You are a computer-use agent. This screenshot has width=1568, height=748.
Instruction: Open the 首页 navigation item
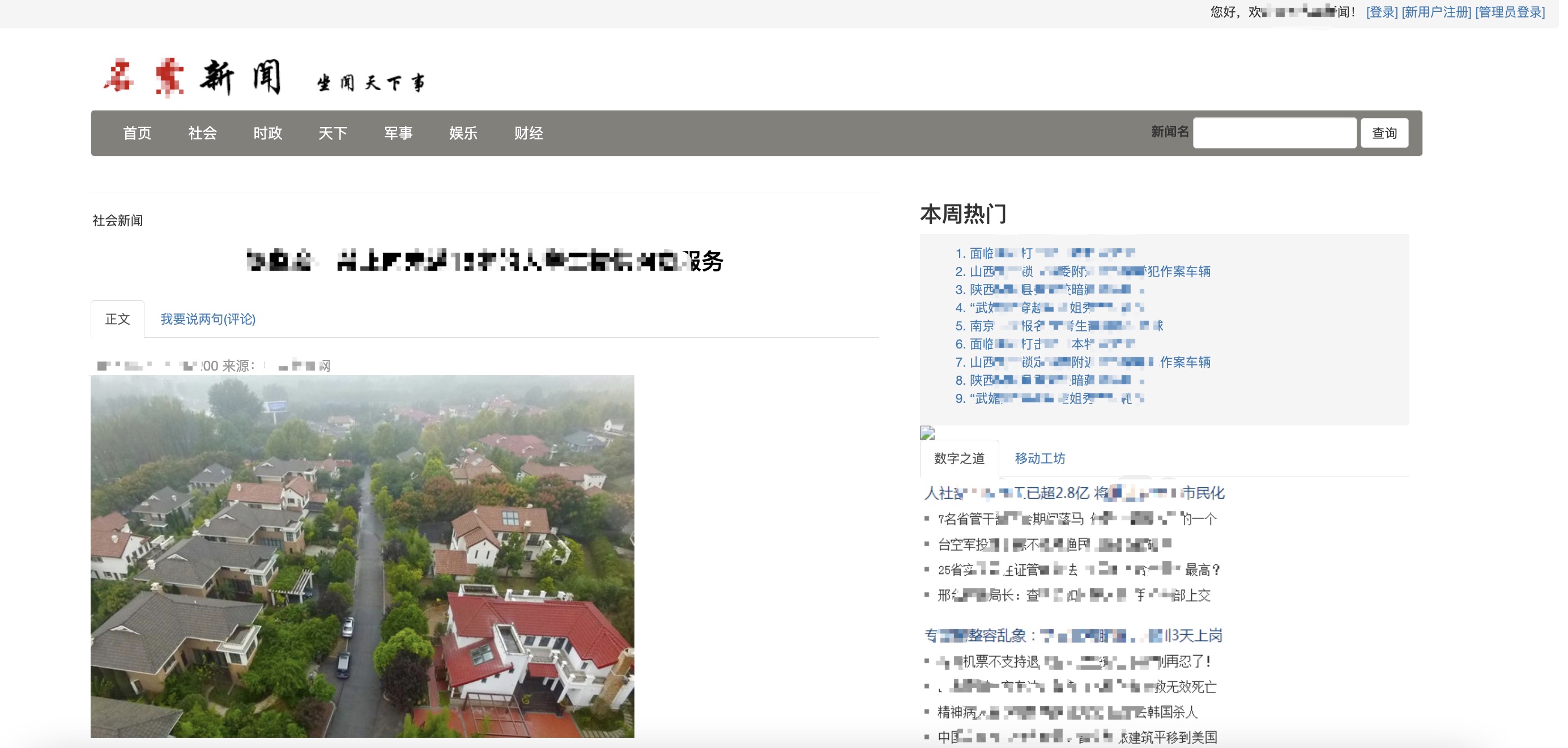(137, 133)
